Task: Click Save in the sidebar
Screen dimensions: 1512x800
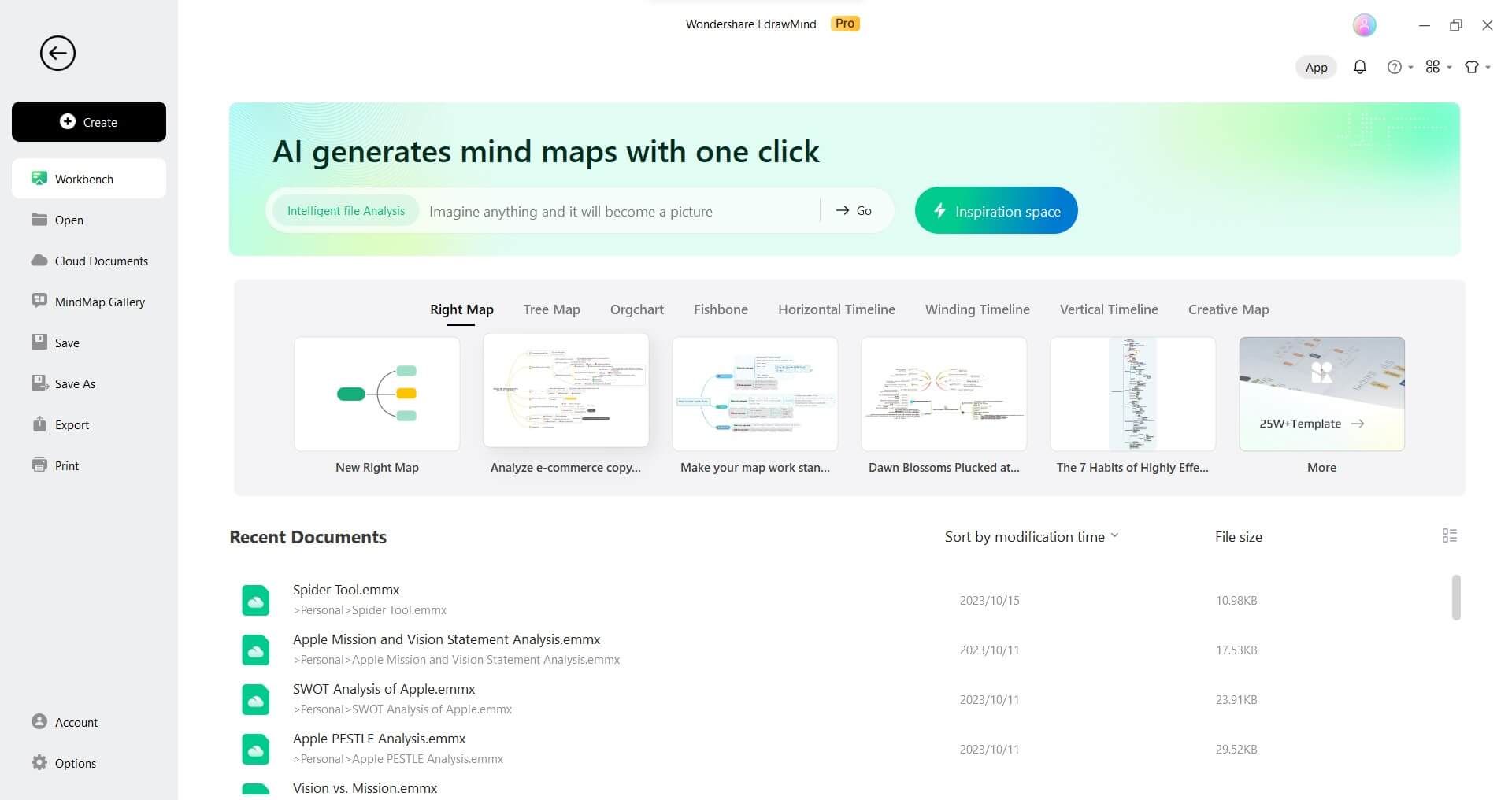Action: (x=89, y=343)
